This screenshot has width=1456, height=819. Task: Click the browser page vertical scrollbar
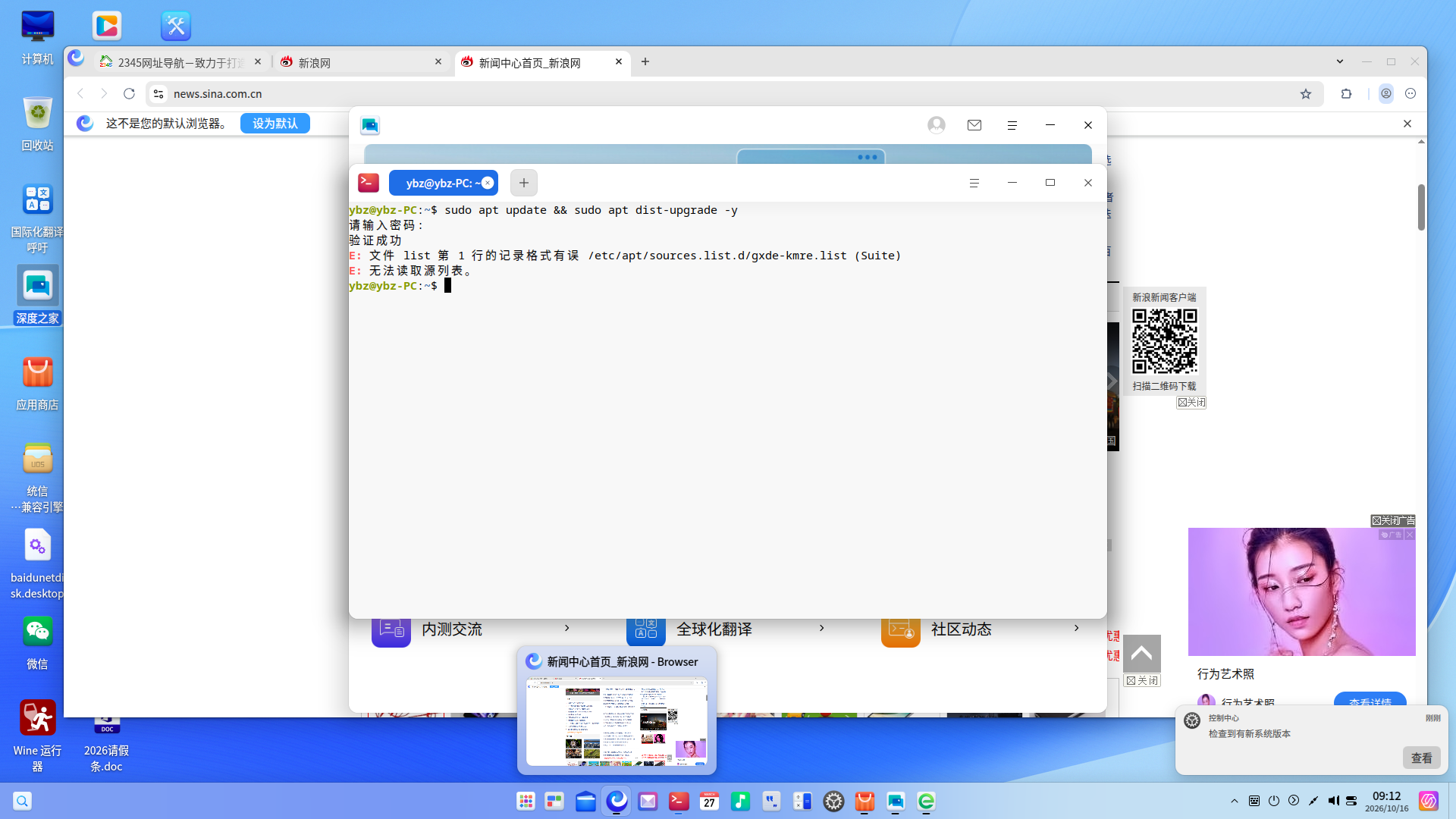pos(1421,206)
